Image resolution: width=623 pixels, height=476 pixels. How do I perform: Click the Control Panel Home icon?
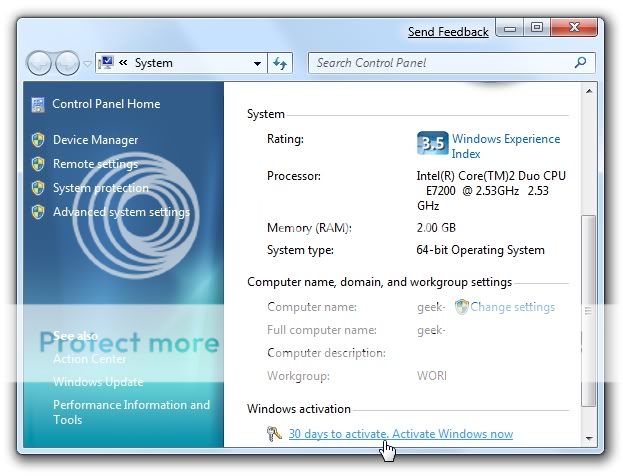tap(38, 105)
